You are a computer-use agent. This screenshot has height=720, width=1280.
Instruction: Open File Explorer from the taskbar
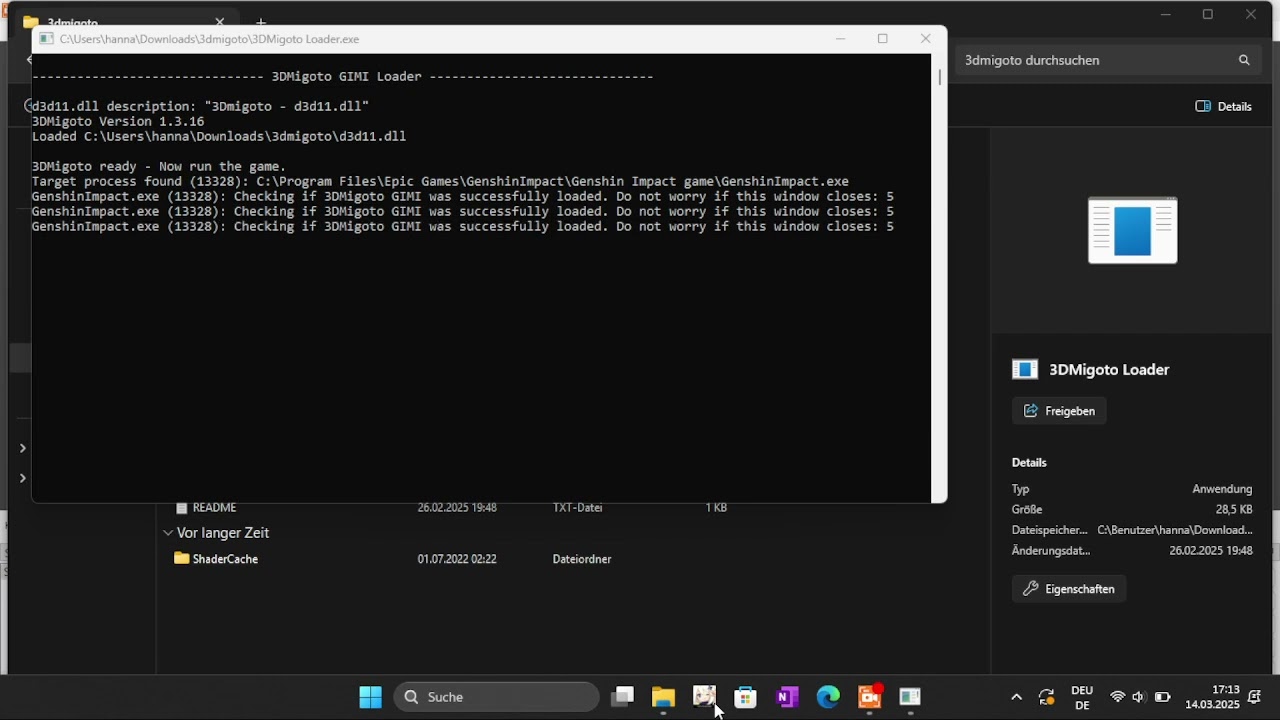(663, 697)
